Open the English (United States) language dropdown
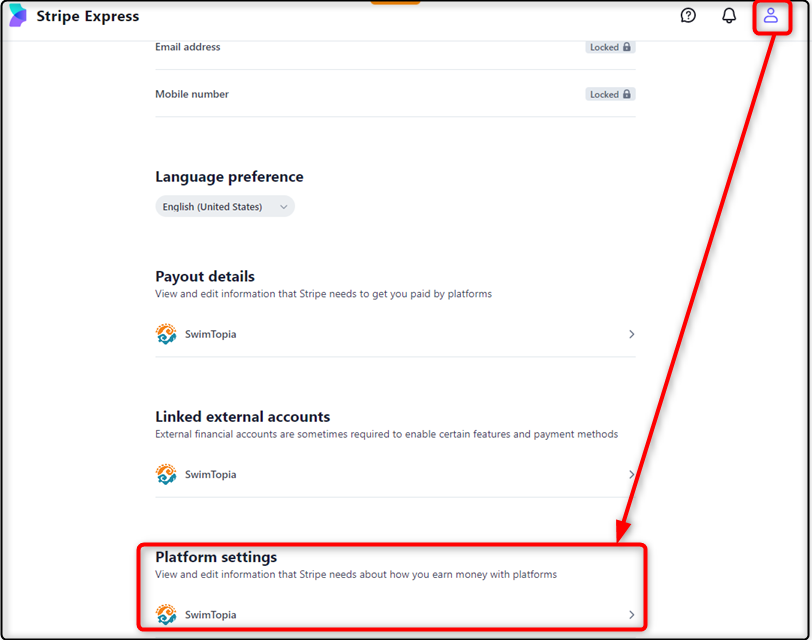812x640 pixels. (x=225, y=207)
